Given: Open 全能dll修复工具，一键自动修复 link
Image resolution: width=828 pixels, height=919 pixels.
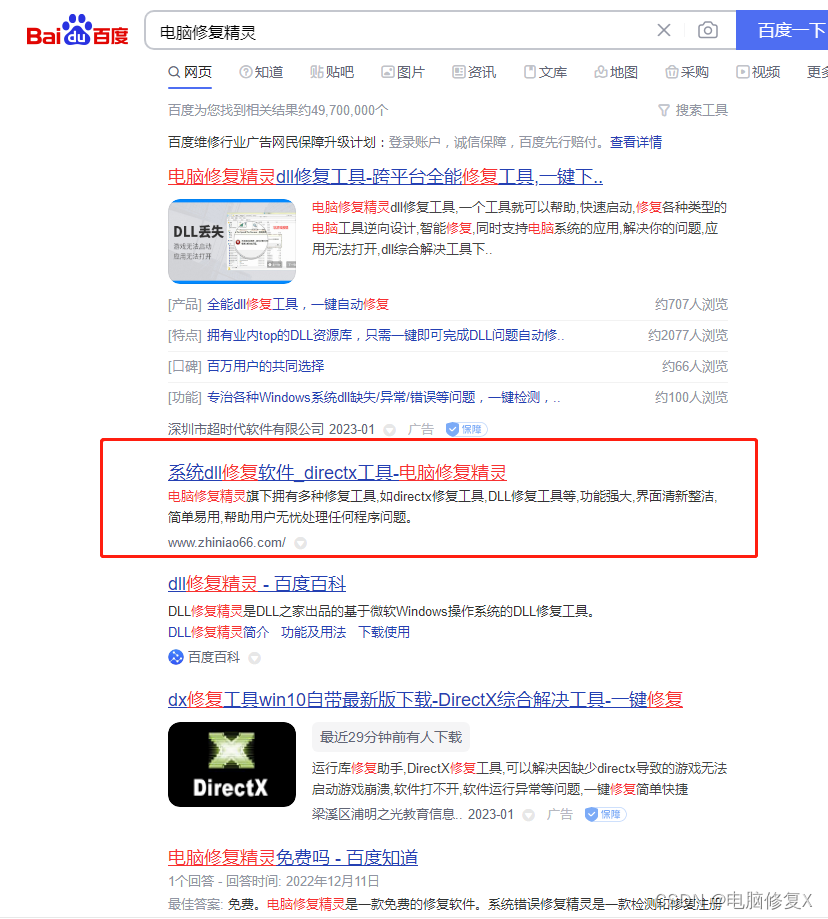Looking at the screenshot, I should pos(298,304).
